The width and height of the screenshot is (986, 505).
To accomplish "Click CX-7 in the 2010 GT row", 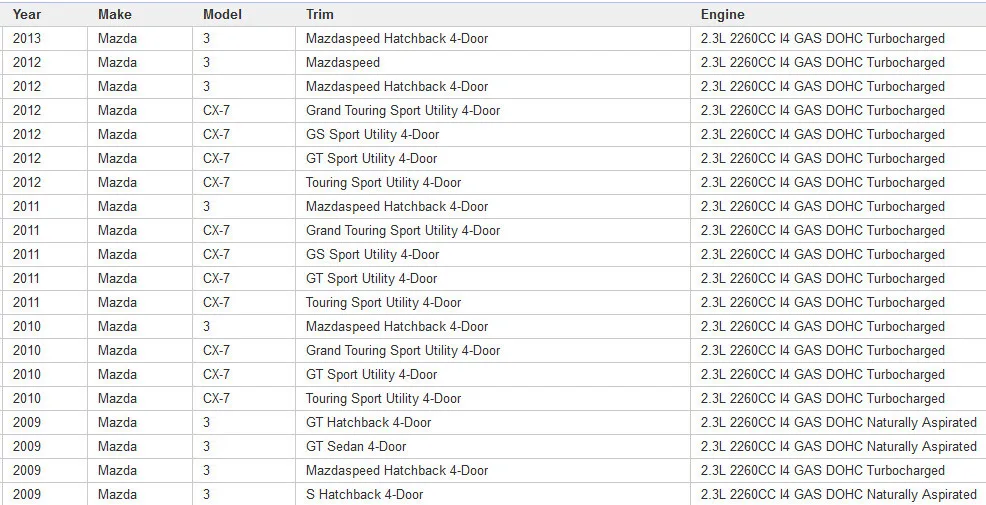I will coord(244,374).
